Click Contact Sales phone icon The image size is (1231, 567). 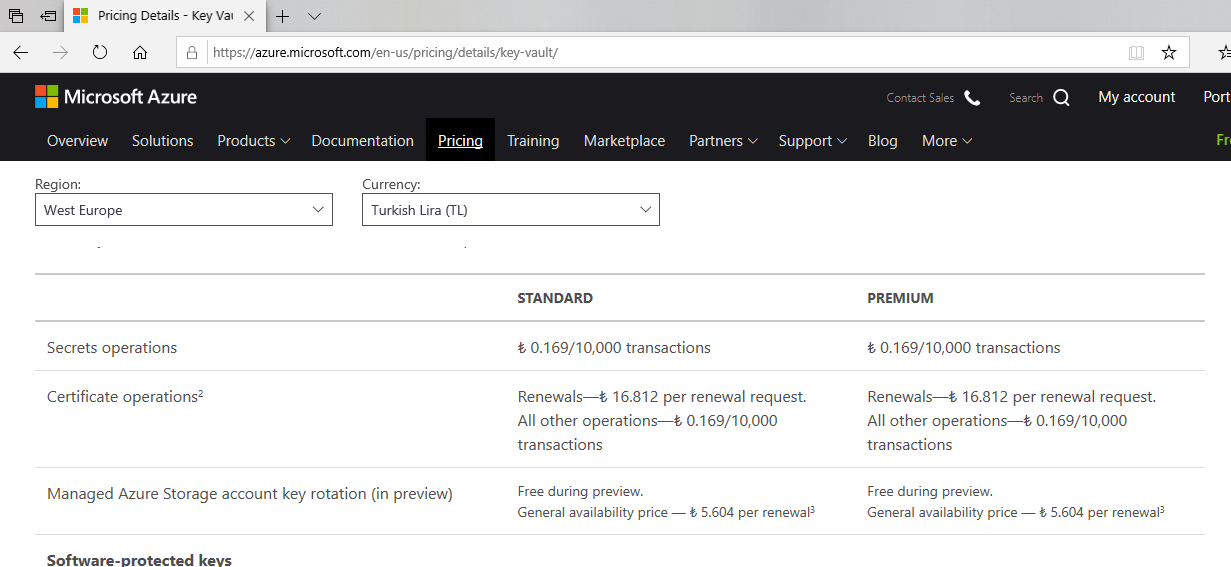(972, 97)
